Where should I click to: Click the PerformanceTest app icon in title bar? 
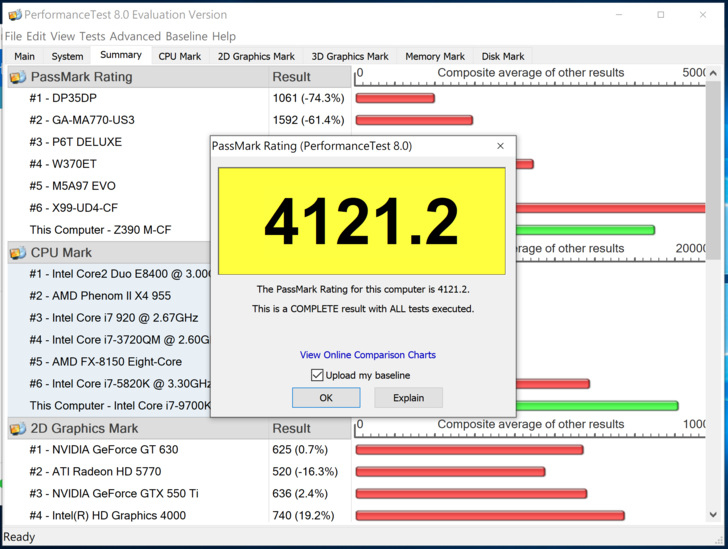coord(12,15)
